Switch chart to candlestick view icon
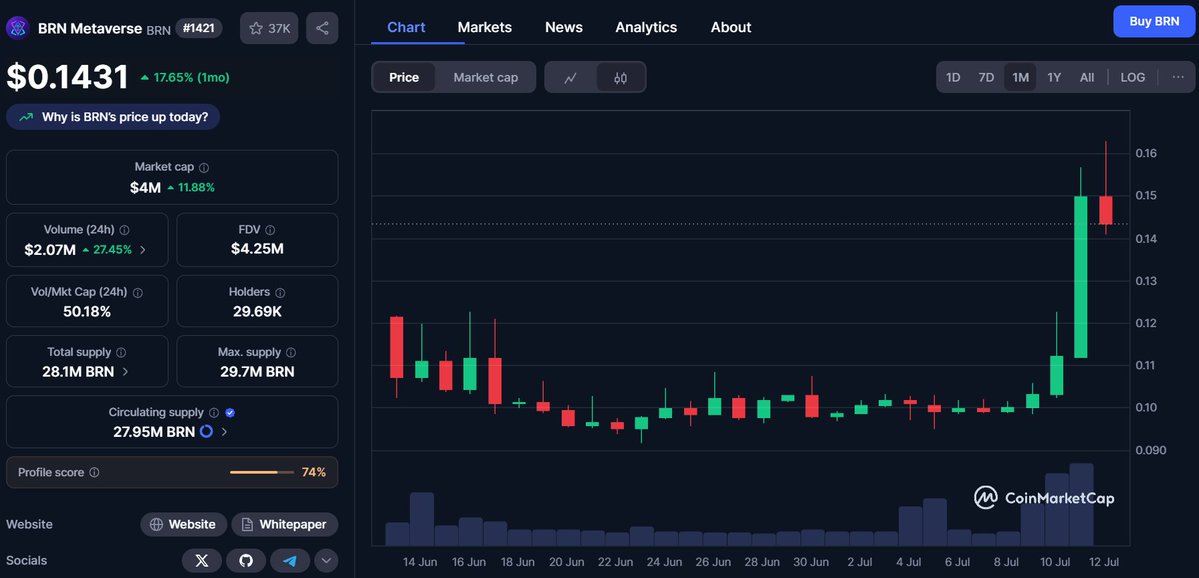This screenshot has width=1199, height=578. tap(620, 77)
